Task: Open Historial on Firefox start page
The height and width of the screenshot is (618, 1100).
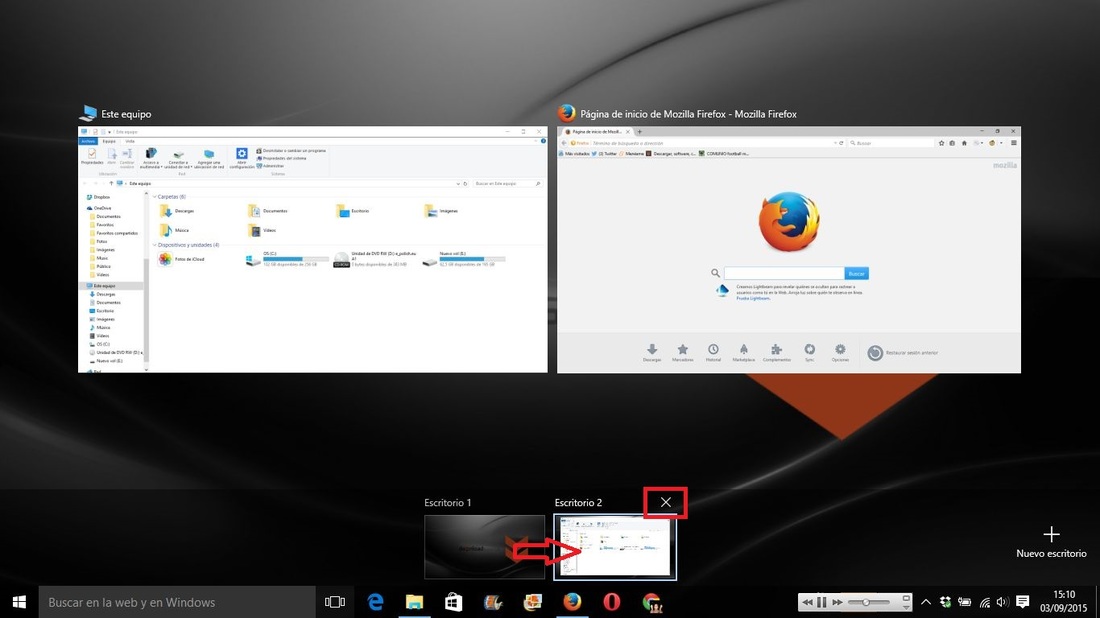Action: tap(713, 352)
